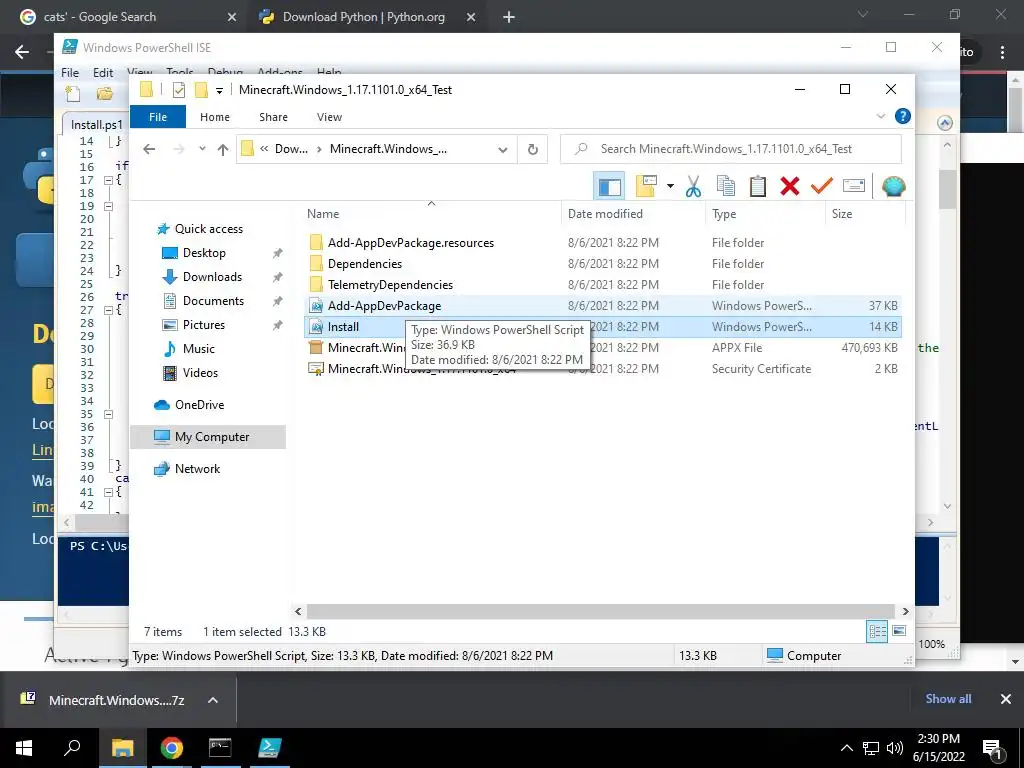Open the File tab in Explorer
Viewport: 1024px width, 768px height.
click(158, 117)
